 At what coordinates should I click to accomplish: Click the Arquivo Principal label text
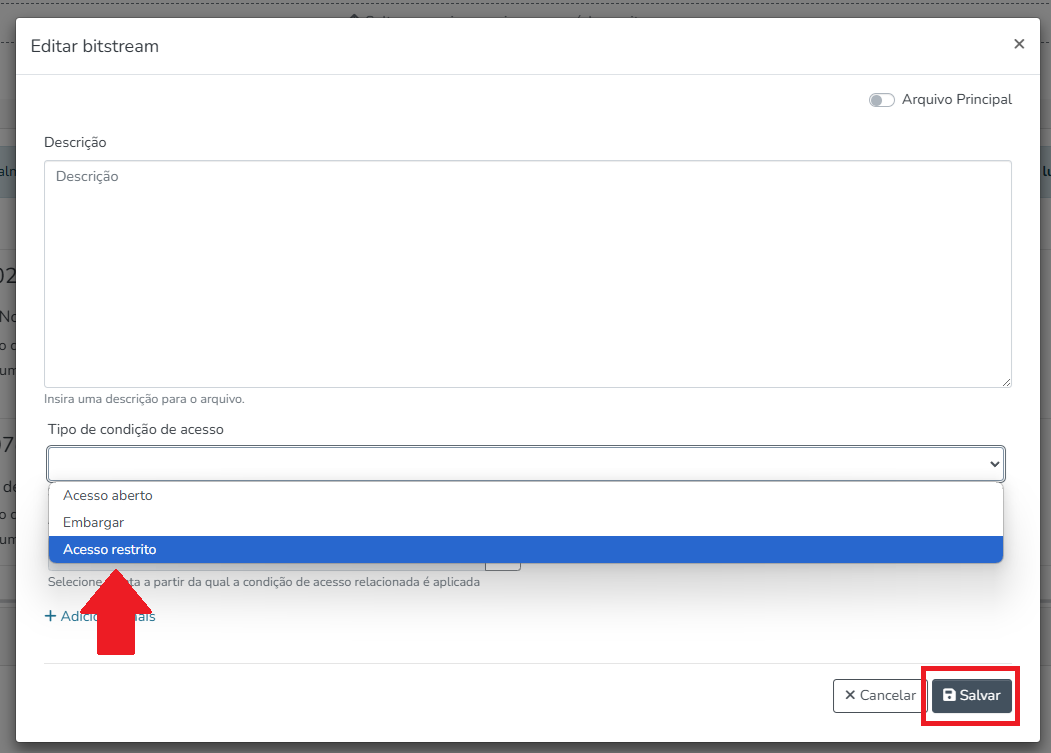click(956, 100)
